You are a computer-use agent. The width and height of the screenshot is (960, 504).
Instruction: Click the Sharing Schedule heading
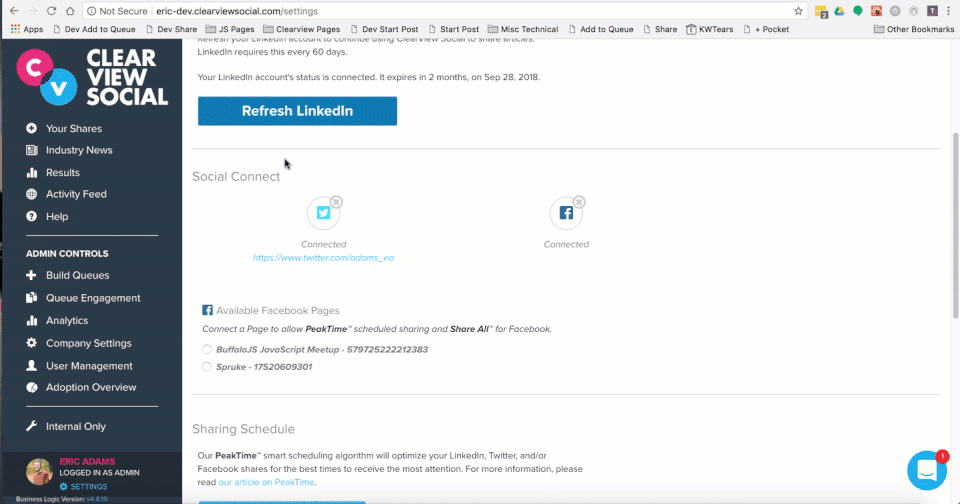pyautogui.click(x=243, y=429)
